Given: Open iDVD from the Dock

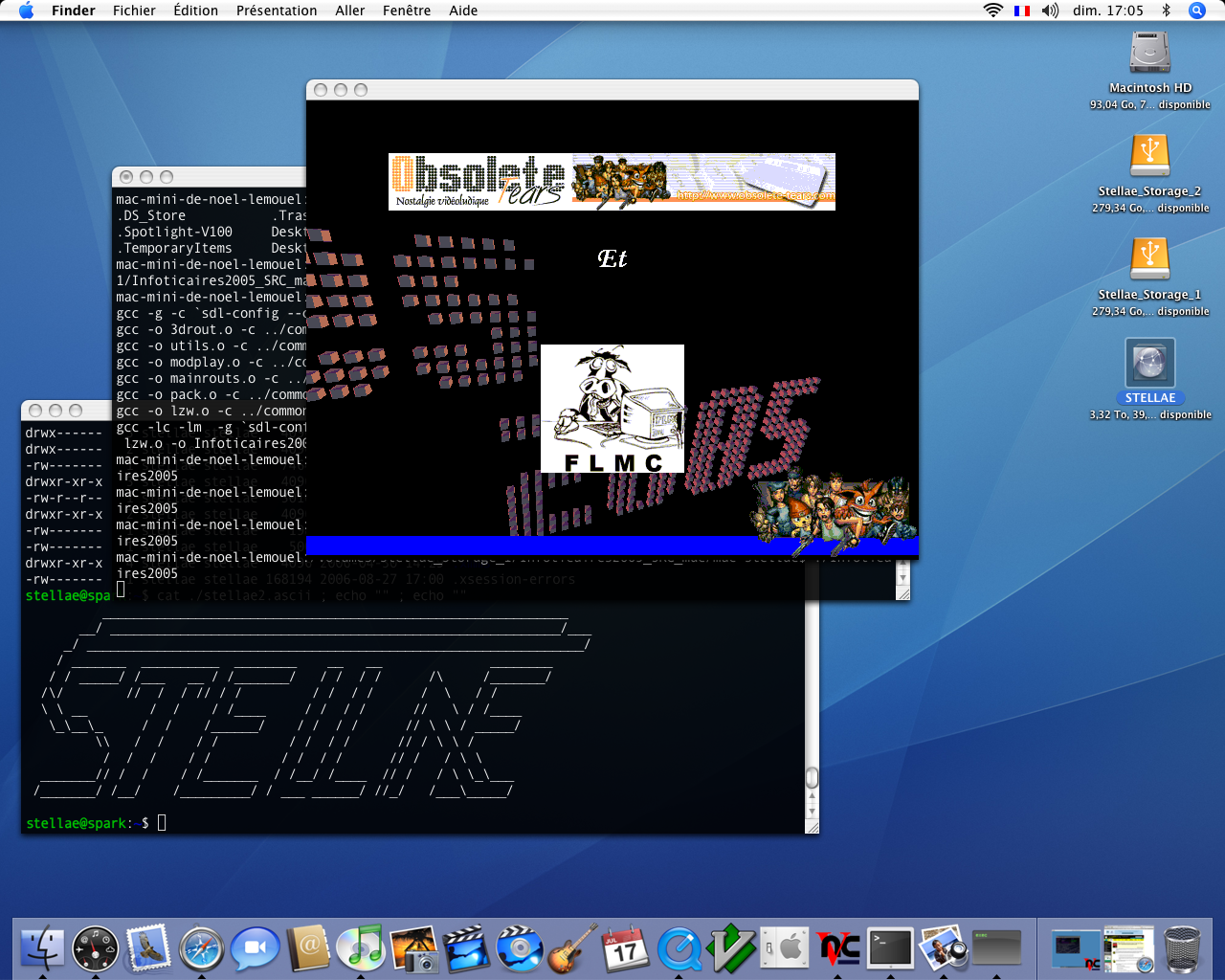Looking at the screenshot, I should click(x=520, y=948).
